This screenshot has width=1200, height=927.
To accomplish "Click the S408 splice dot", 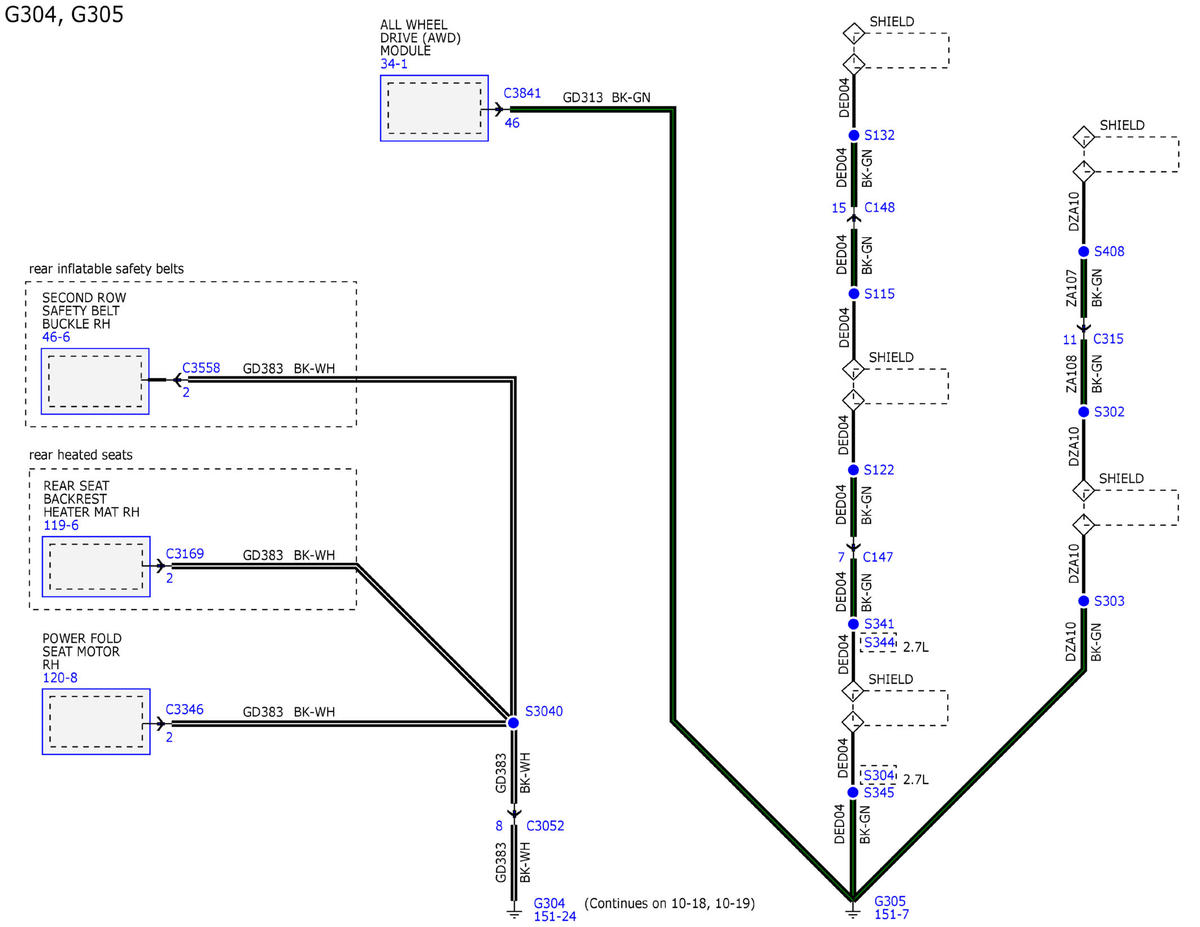I will pyautogui.click(x=1083, y=252).
